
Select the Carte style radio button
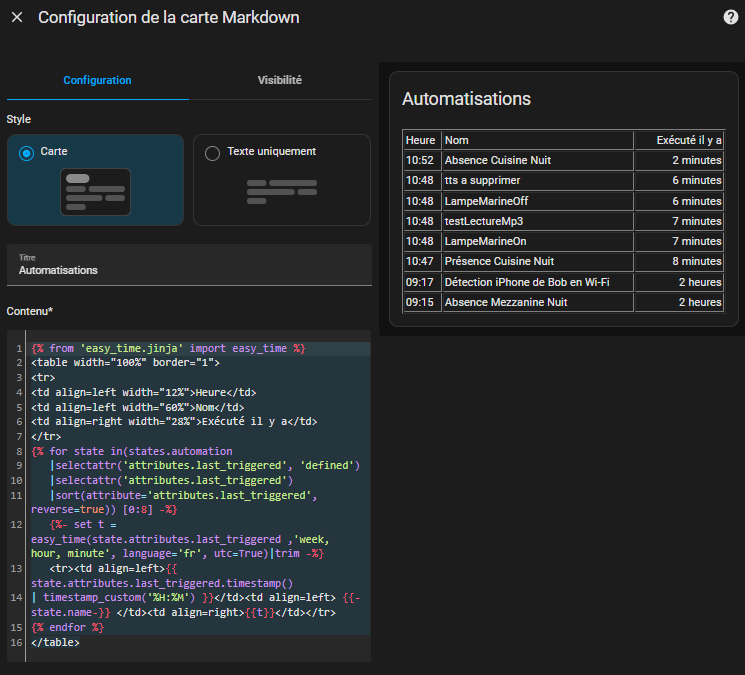26,153
